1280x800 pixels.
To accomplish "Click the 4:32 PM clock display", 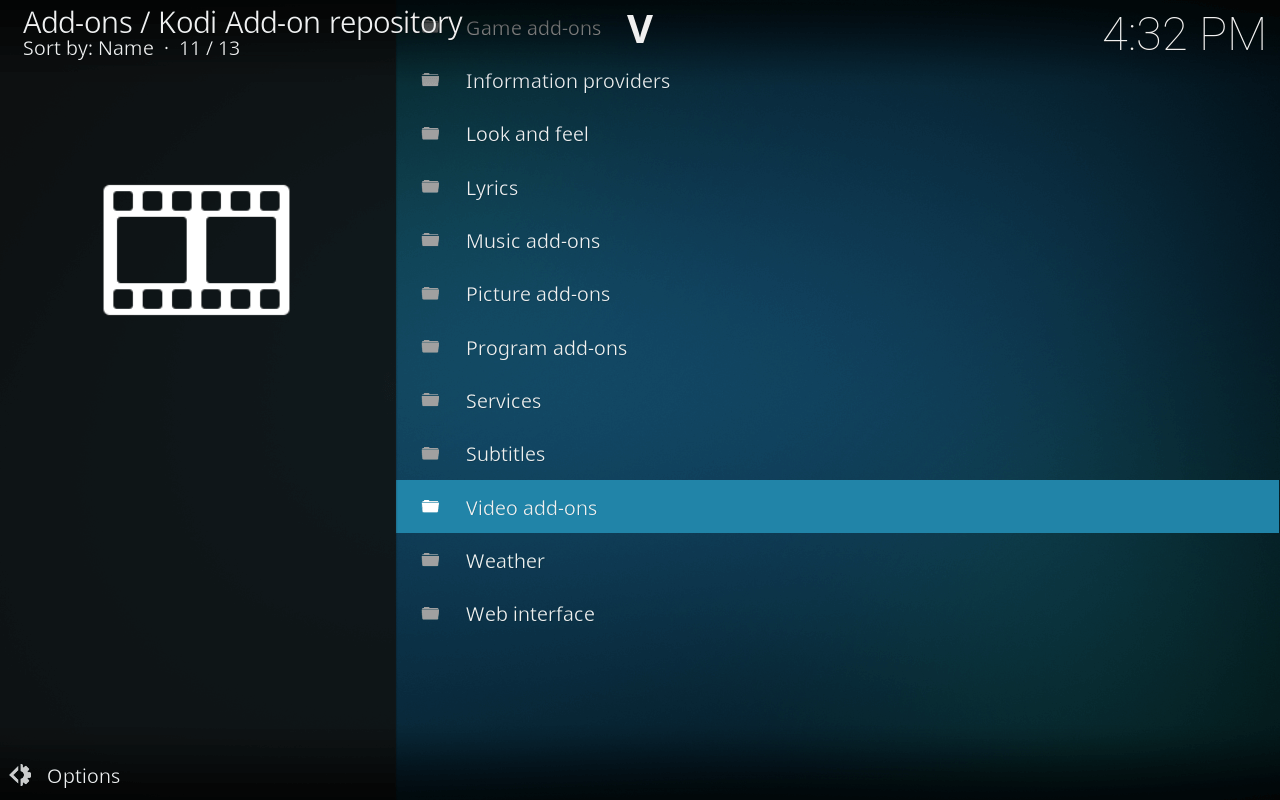I will 1184,34.
